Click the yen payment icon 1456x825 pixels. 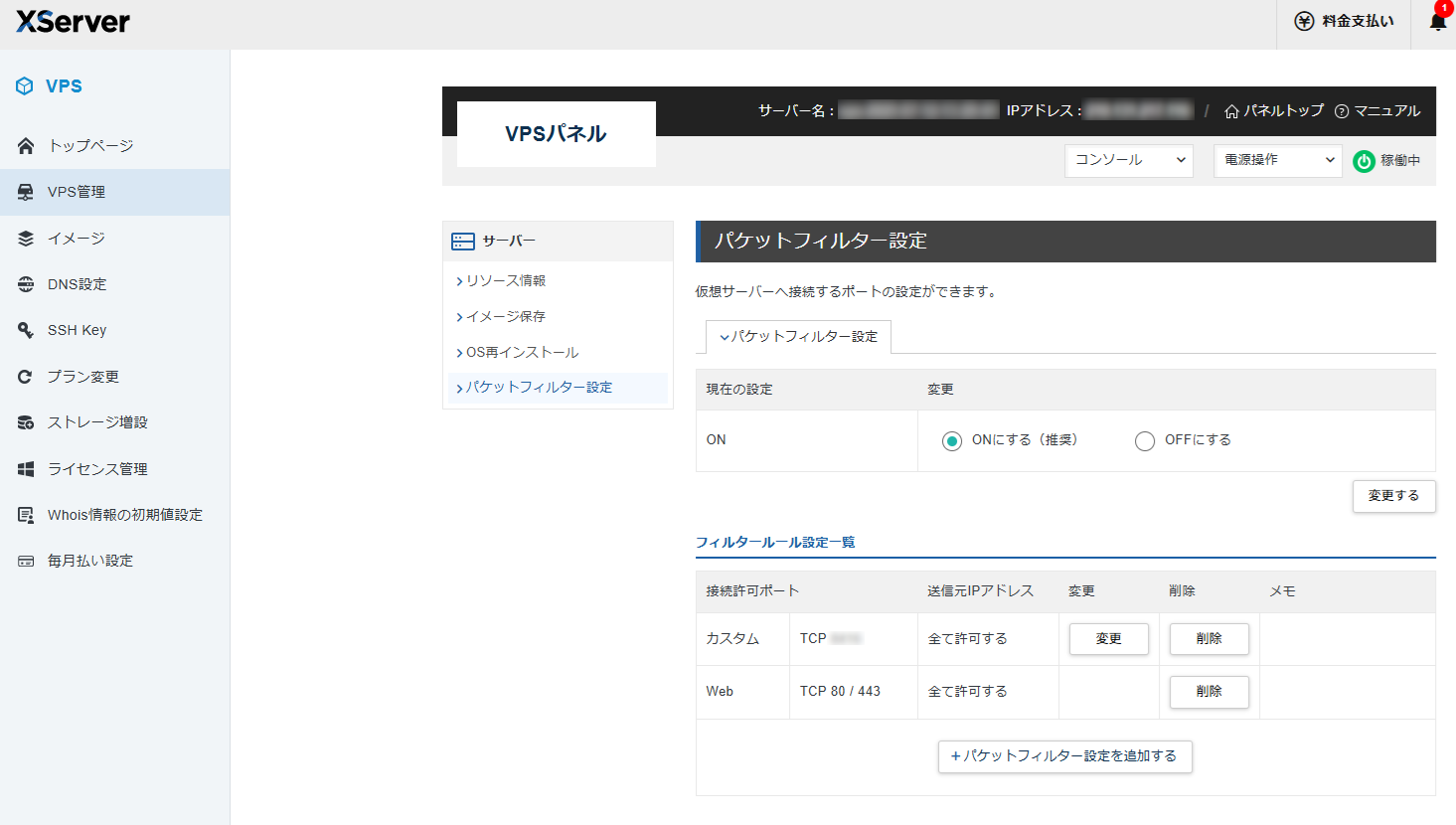tap(1304, 21)
